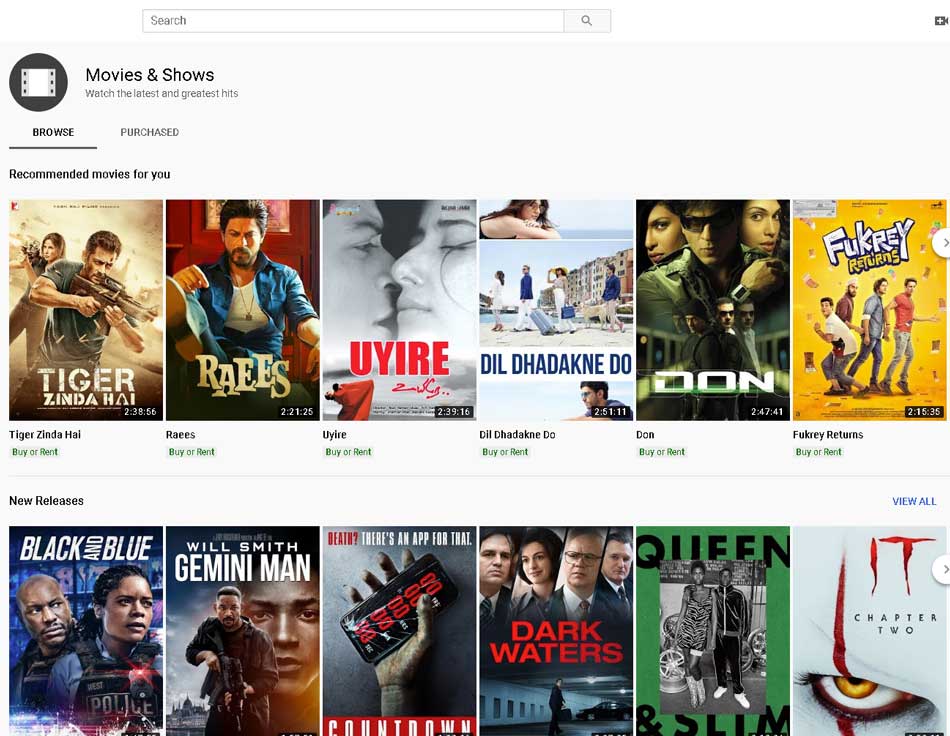This screenshot has width=950, height=736.
Task: Open the Queen & Slim poster
Action: (x=712, y=631)
